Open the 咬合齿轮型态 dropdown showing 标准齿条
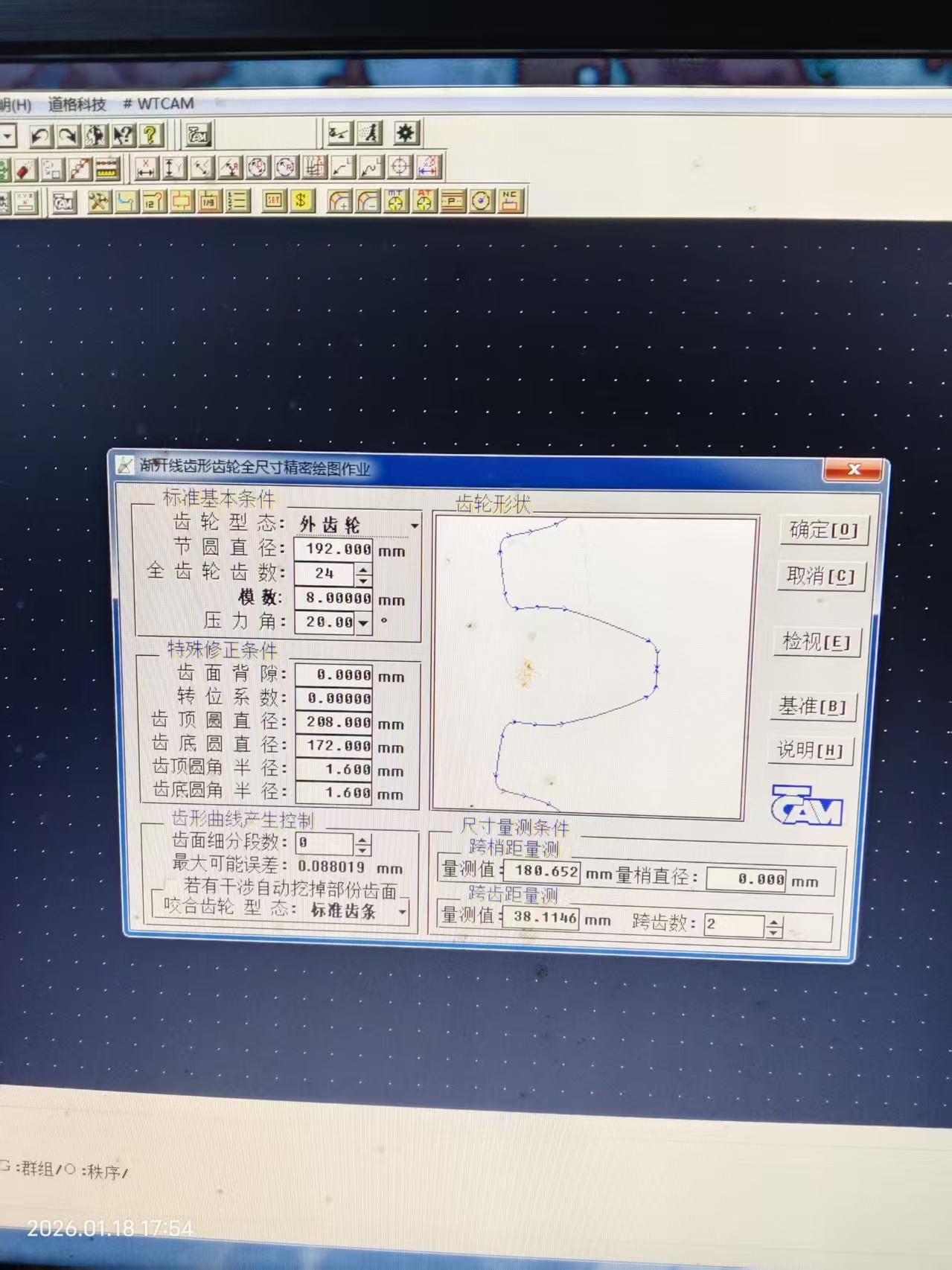952x1270 pixels. [x=403, y=911]
